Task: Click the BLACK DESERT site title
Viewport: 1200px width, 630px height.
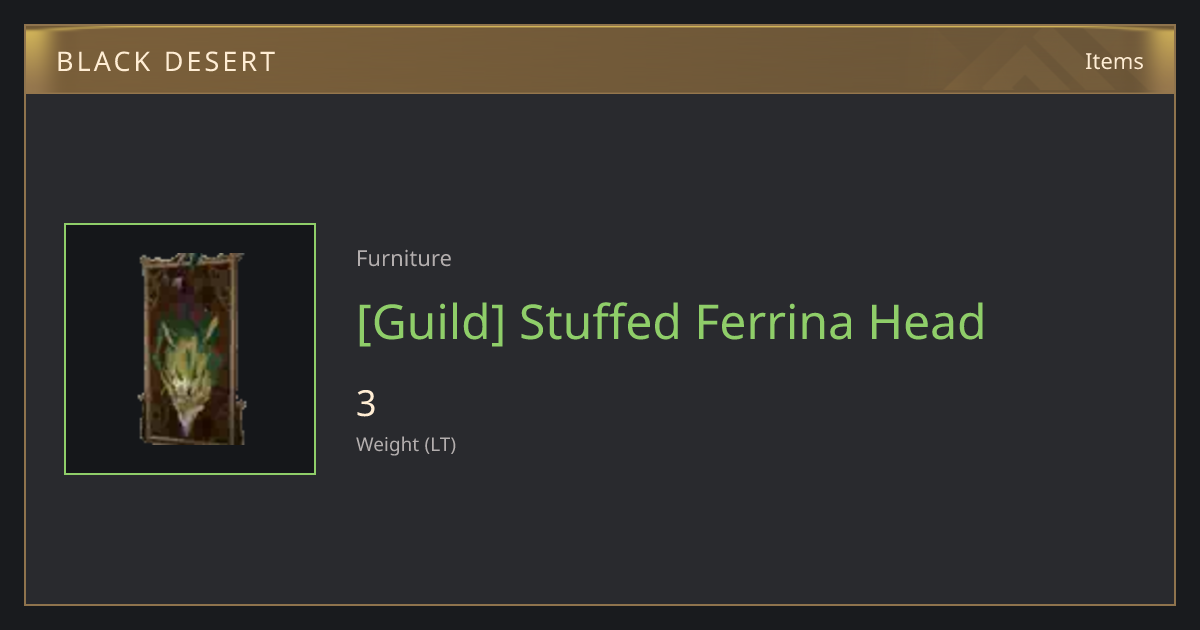Action: point(166,61)
